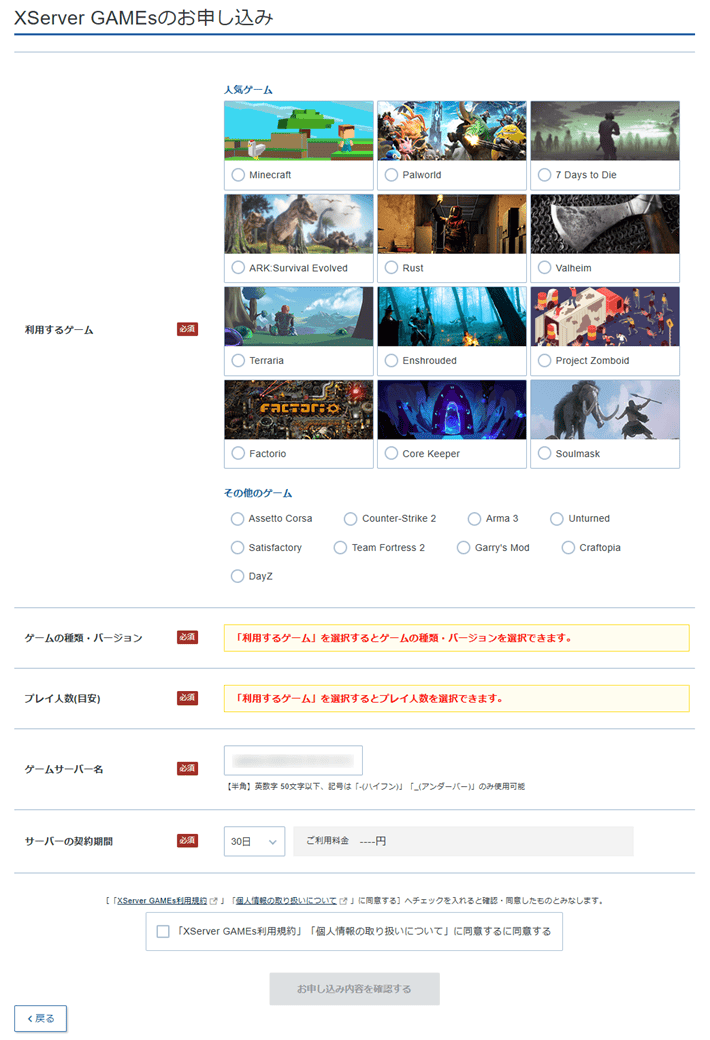Click external link icon after 個人情報の取り扱いについて
The image size is (710, 1040).
(x=343, y=901)
